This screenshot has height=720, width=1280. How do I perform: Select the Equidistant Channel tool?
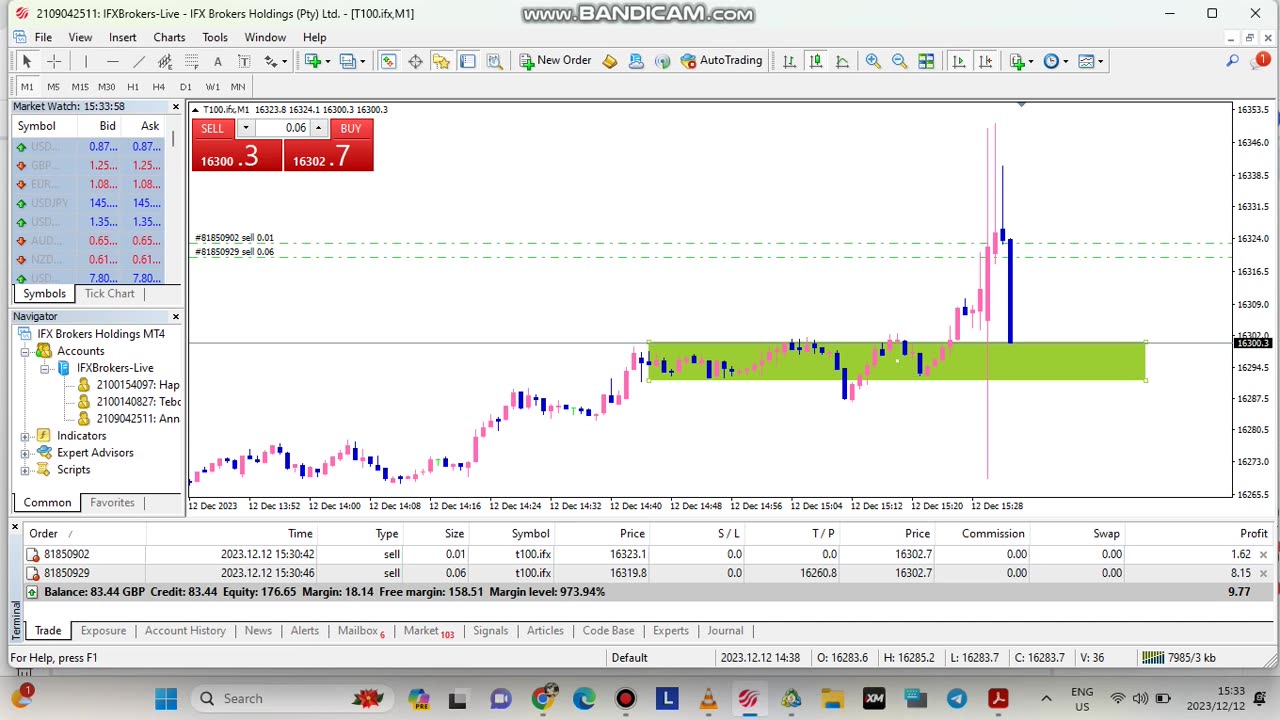(x=165, y=61)
